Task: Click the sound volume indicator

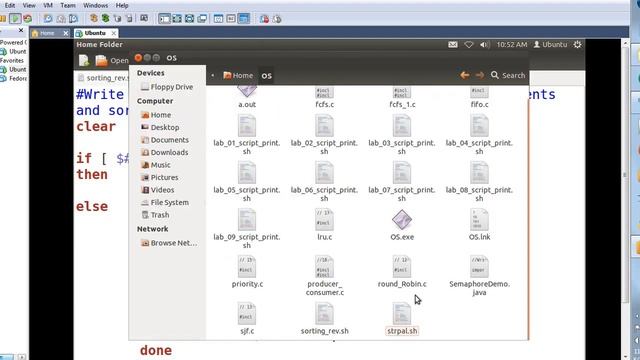Action: tap(484, 44)
